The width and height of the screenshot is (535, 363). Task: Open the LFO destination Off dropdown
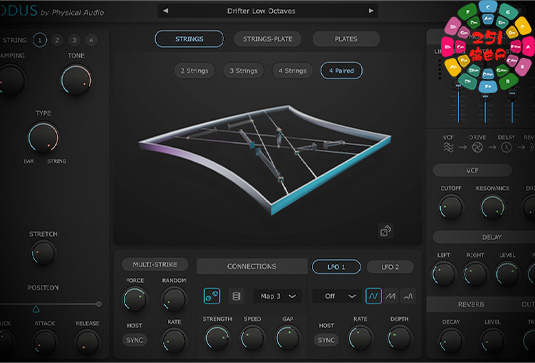click(336, 296)
